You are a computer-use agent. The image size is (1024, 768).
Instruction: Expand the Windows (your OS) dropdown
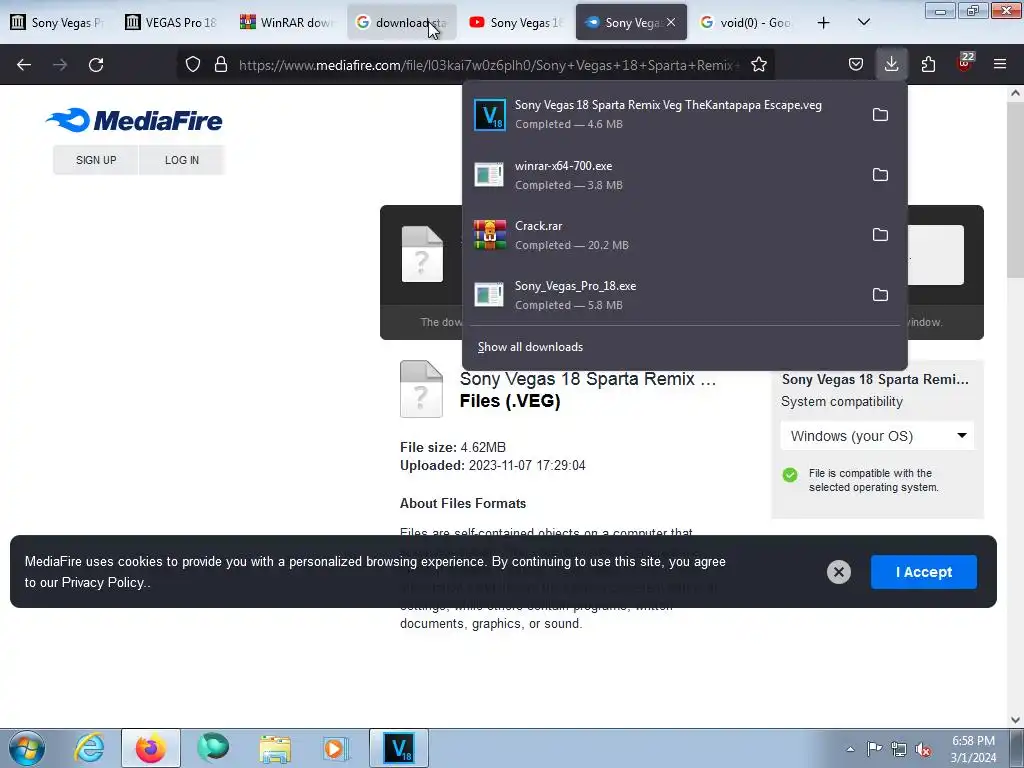pyautogui.click(x=877, y=436)
